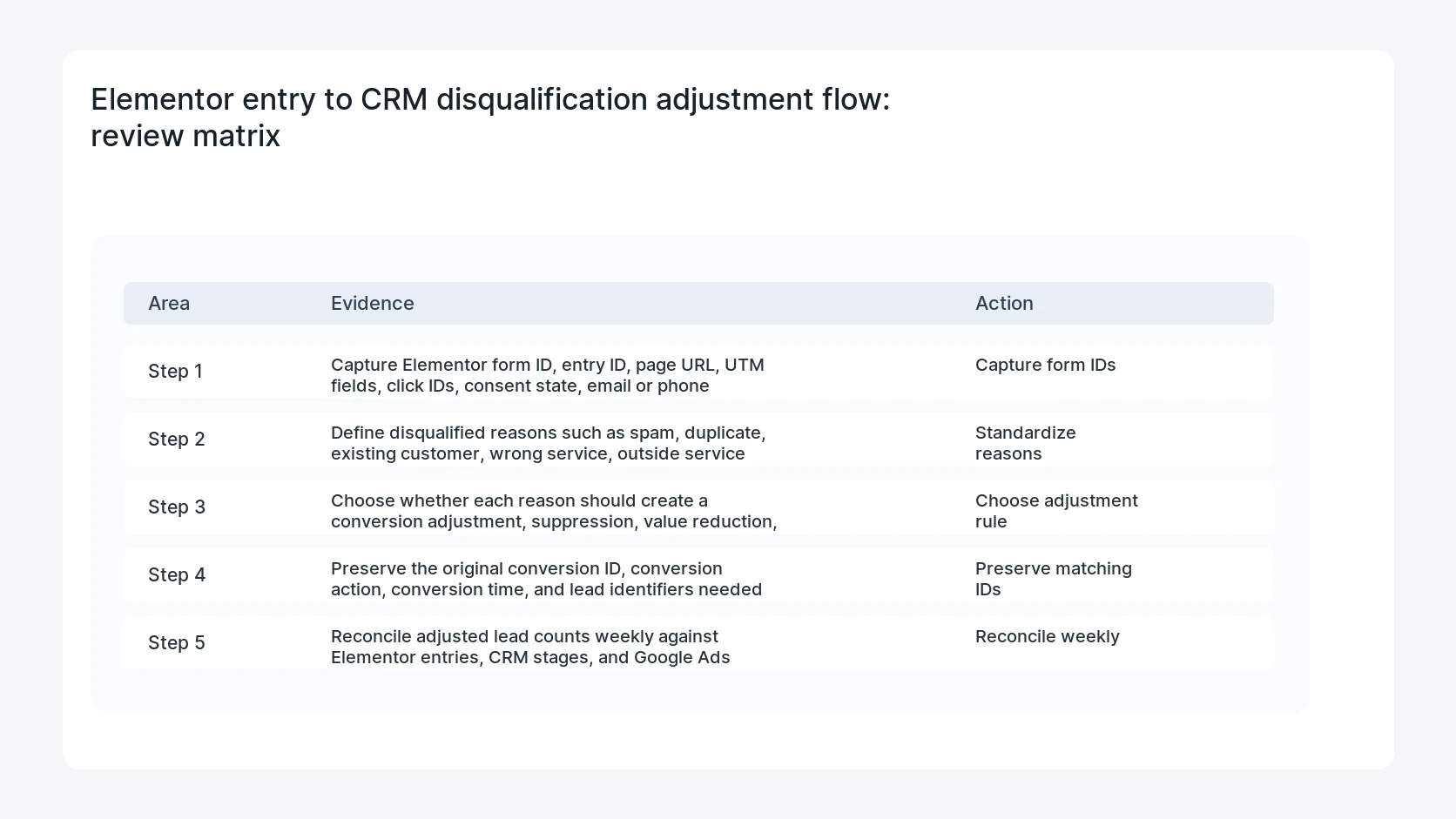Click evidence text 'Define disqualified reasons'

(549, 443)
